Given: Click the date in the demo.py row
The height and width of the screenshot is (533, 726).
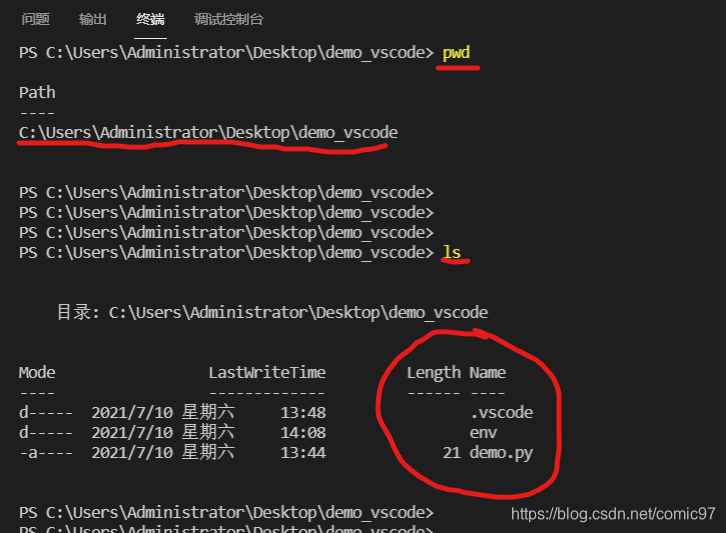Looking at the screenshot, I should click(132, 452).
